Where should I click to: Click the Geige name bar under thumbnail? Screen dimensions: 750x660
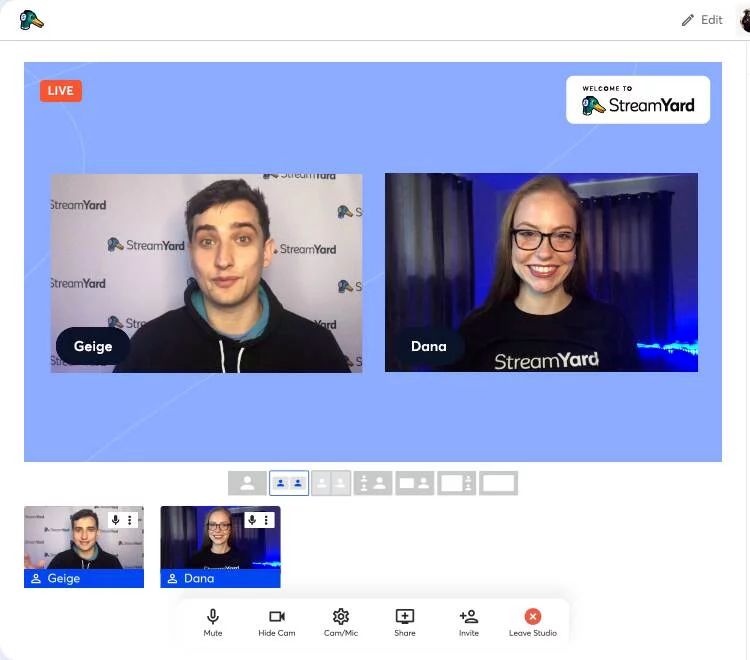point(84,578)
